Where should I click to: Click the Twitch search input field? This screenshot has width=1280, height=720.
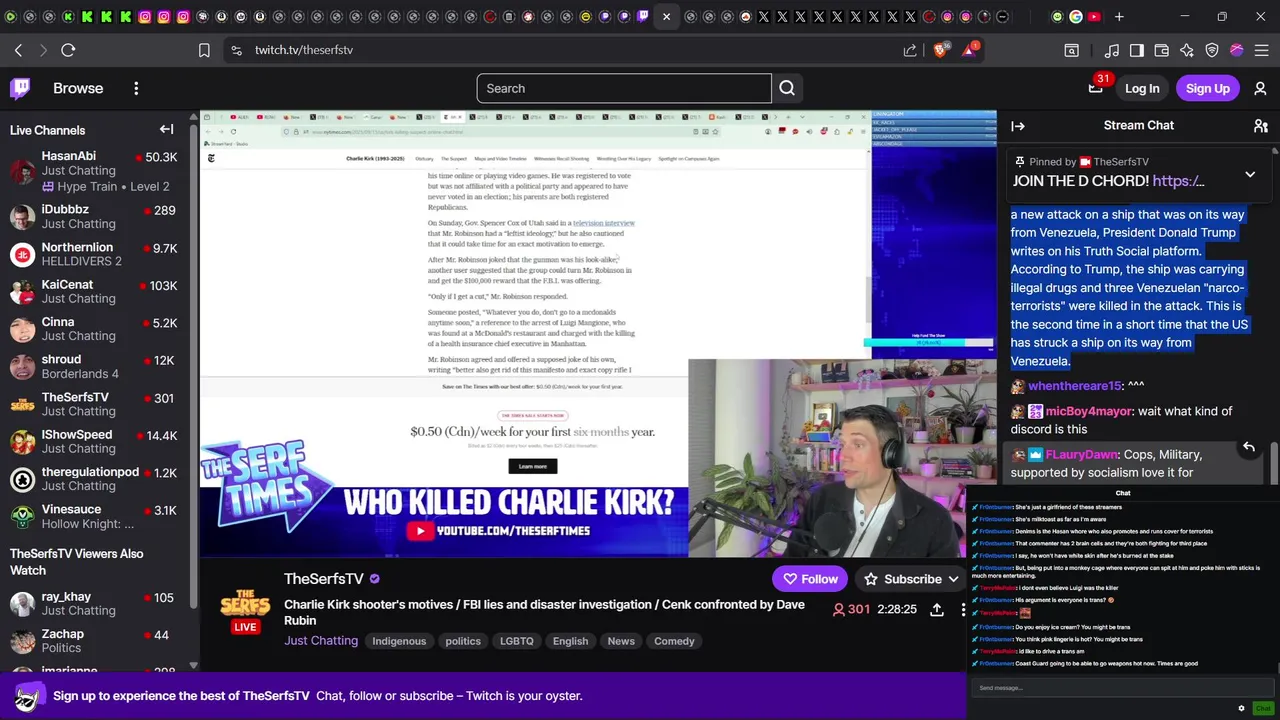pos(624,88)
